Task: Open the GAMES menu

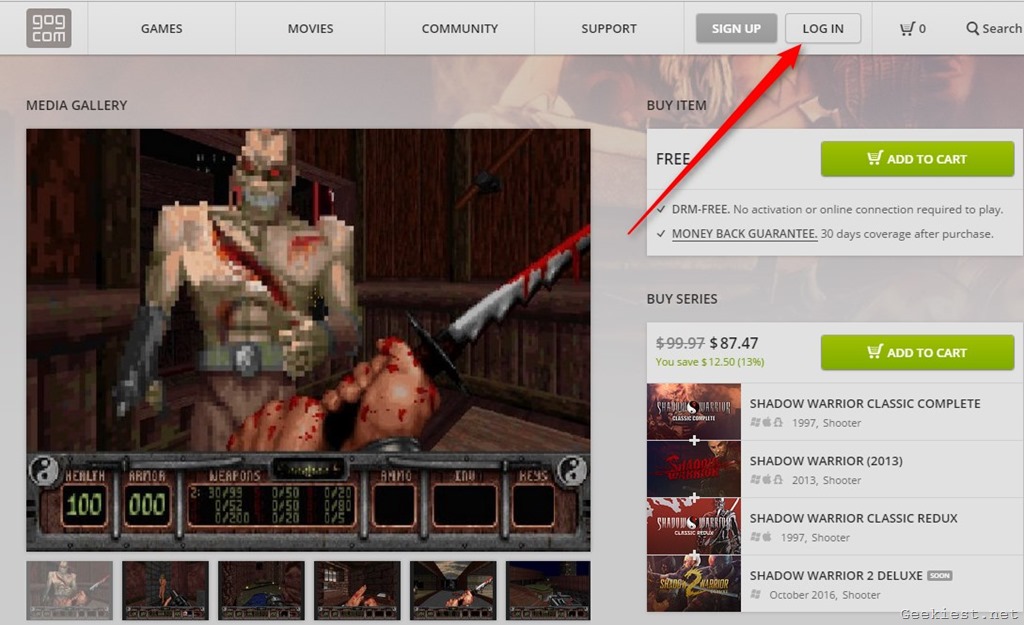Action: tap(161, 29)
